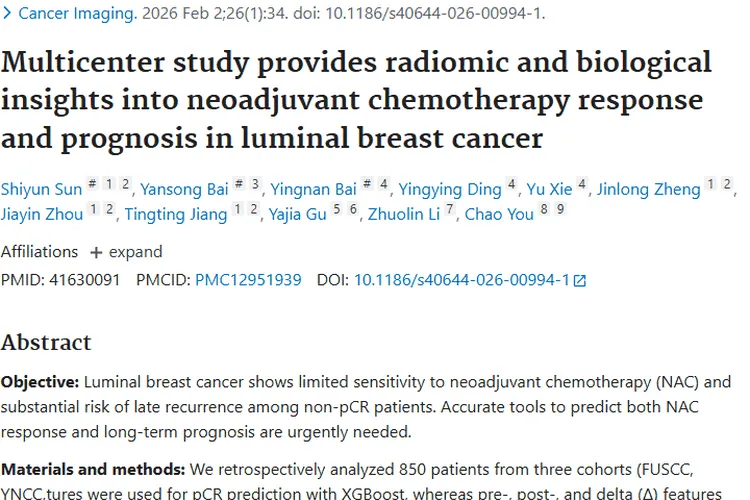Viewport: 750px width, 500px height.
Task: Select author Yingying Ding
Action: click(449, 189)
